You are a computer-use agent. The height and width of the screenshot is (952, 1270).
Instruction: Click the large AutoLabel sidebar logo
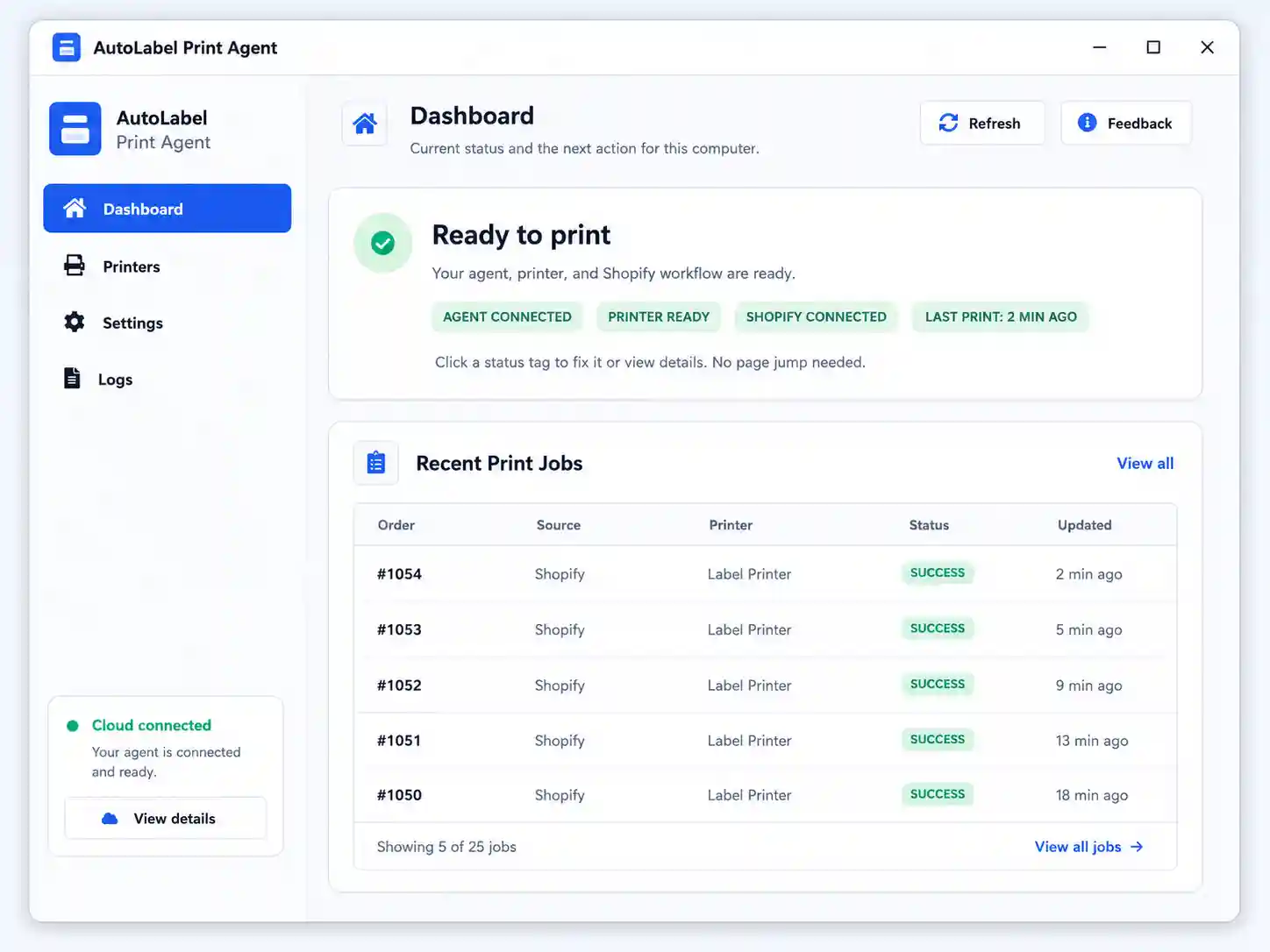[x=75, y=129]
